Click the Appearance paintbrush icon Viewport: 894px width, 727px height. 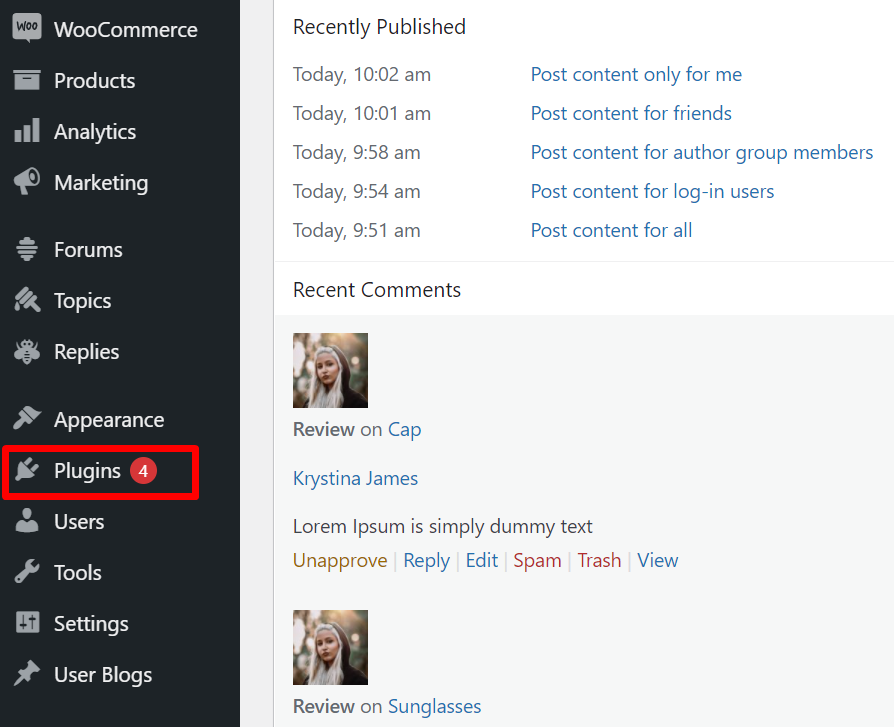pyautogui.click(x=27, y=419)
